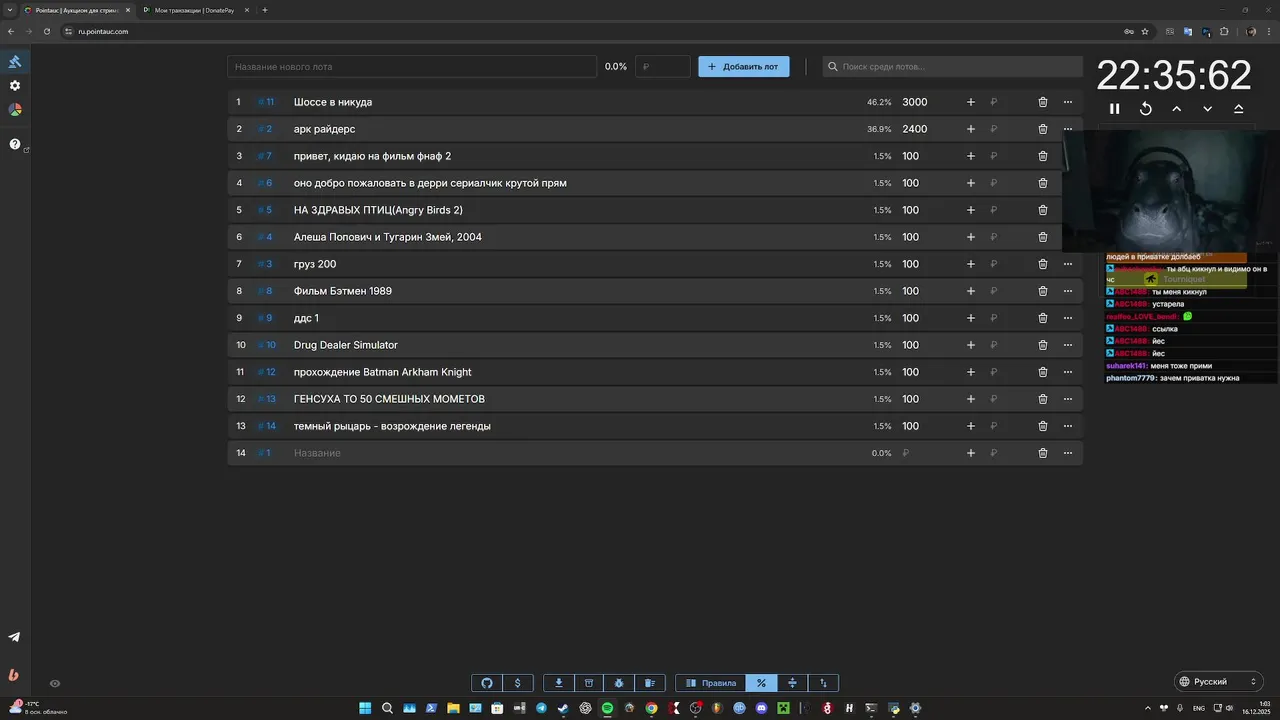
Task: Open the help question mark sidebar icon
Action: coord(15,144)
